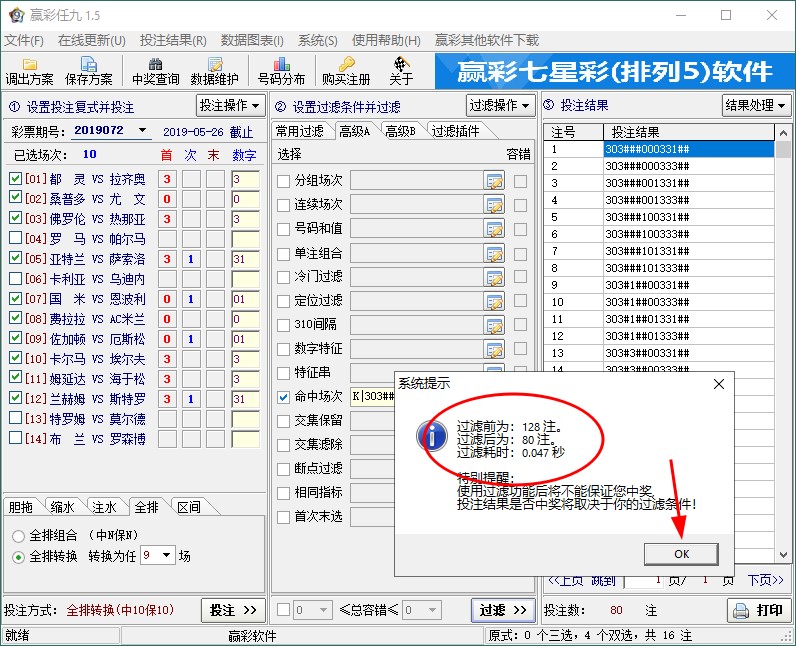Image resolution: width=796 pixels, height=646 pixels.
Task: Click OK in the 系统提示 dialog
Action: [x=680, y=553]
